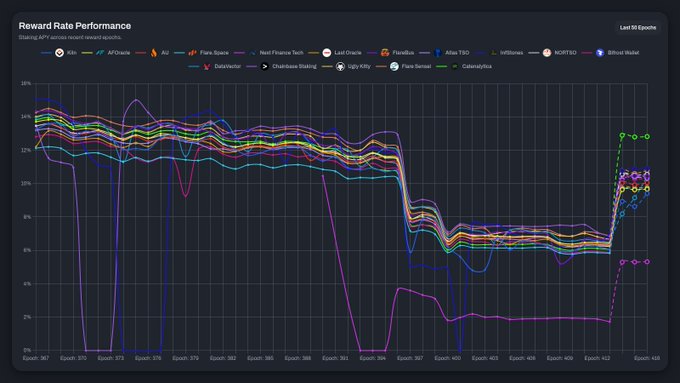
Task: Click the Bifrost Wallet logo icon
Action: 600,52
